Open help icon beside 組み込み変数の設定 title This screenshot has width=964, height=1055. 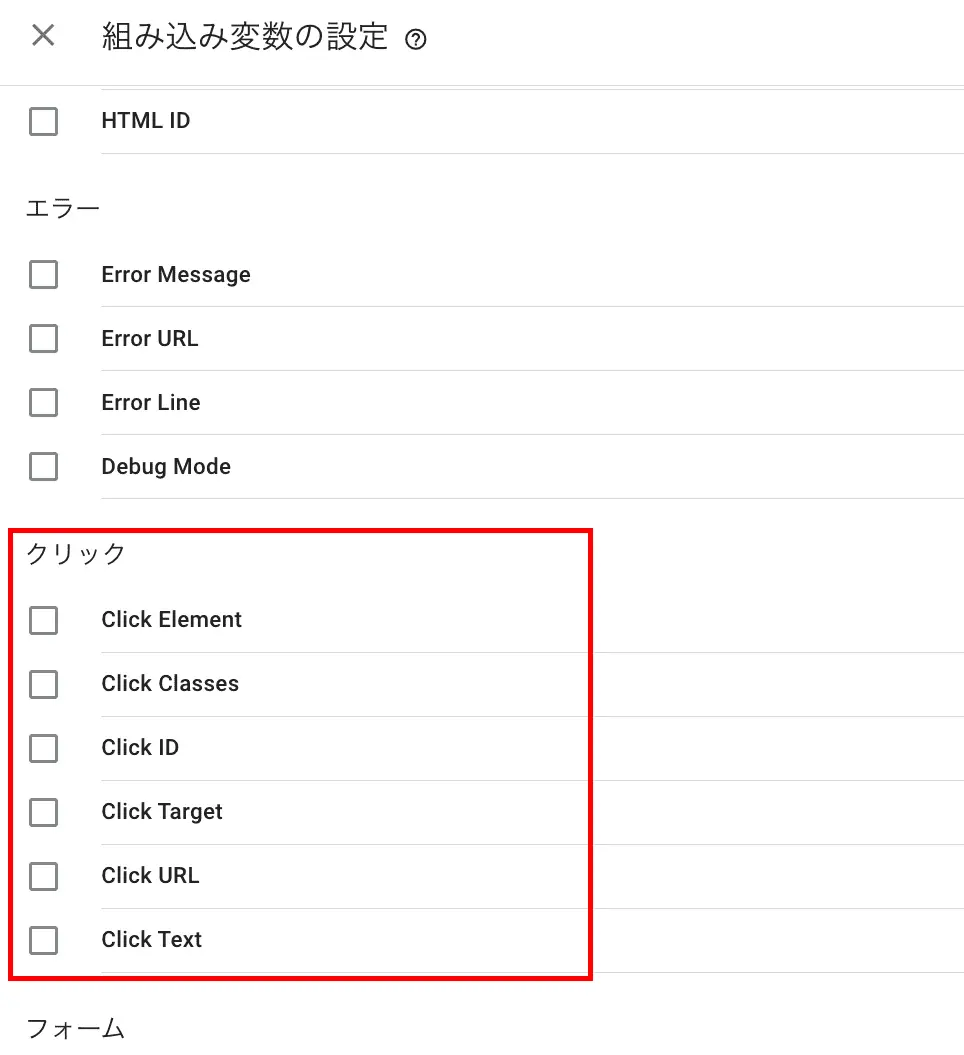tap(416, 40)
